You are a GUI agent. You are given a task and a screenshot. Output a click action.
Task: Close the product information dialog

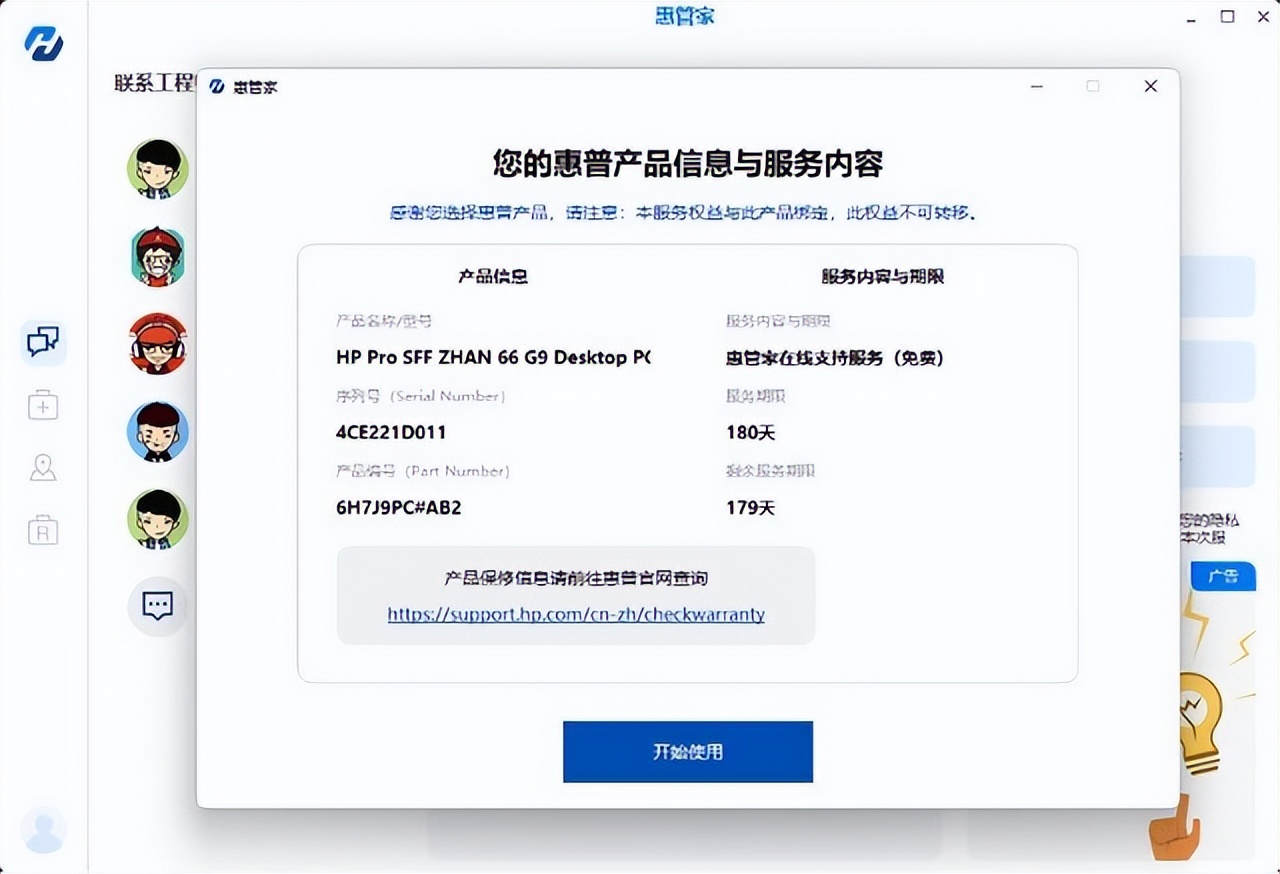(x=1151, y=86)
